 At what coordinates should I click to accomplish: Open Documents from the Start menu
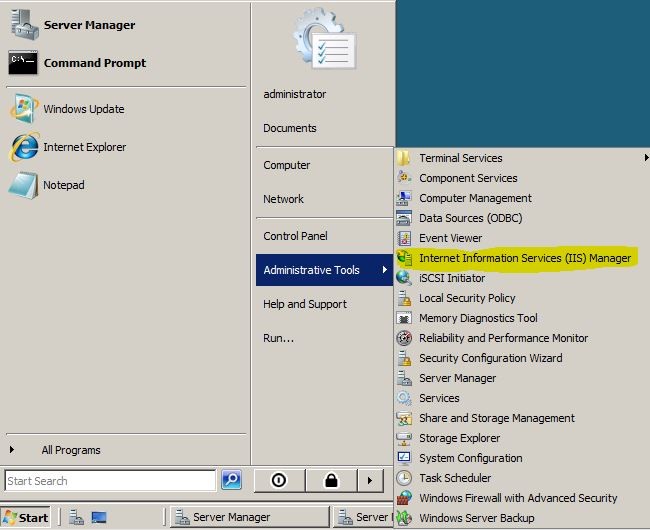pyautogui.click(x=289, y=128)
